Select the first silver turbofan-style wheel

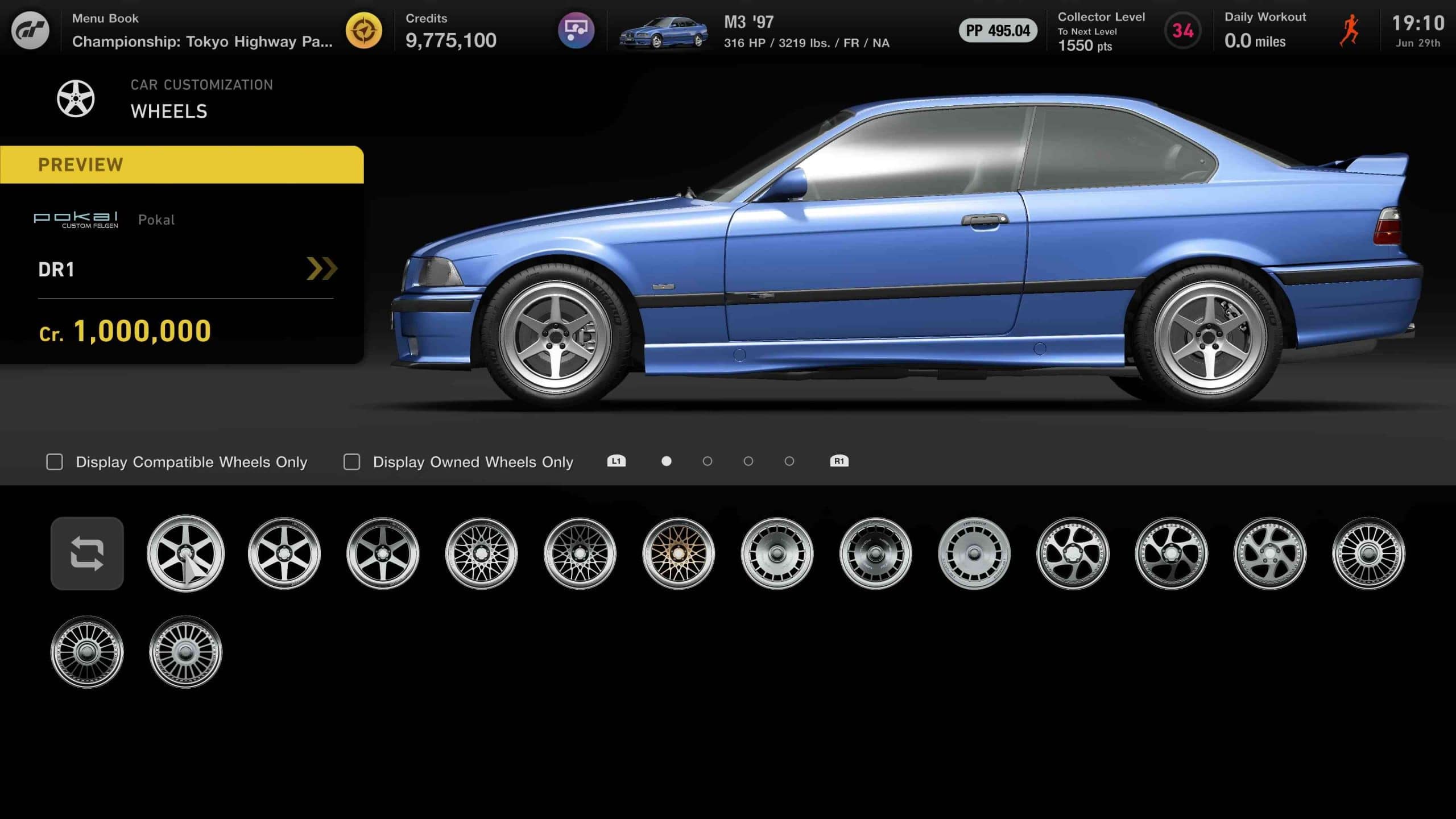(x=777, y=553)
